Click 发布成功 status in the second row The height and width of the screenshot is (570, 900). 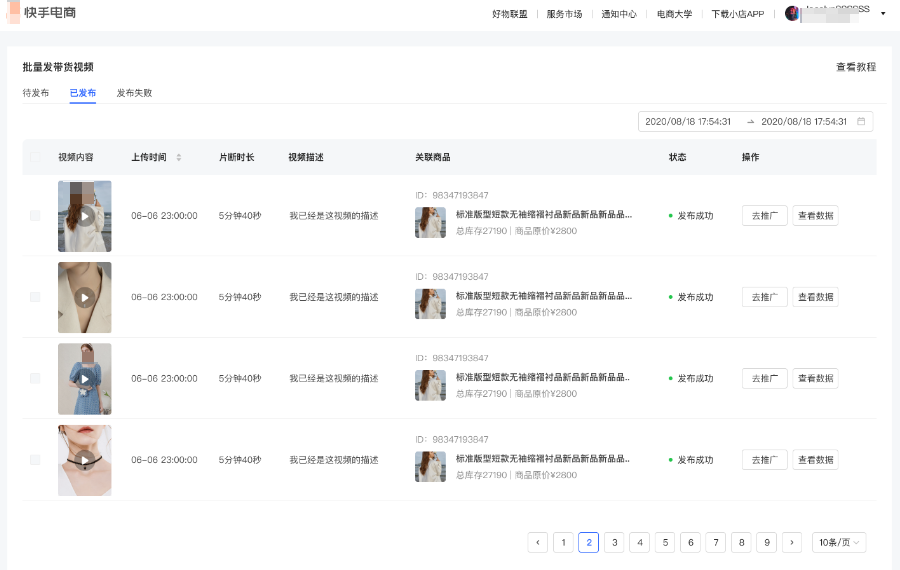(691, 297)
